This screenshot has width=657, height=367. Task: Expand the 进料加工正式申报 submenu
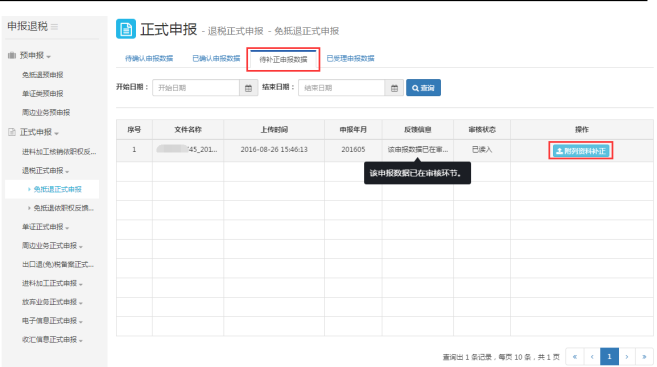tap(52, 283)
